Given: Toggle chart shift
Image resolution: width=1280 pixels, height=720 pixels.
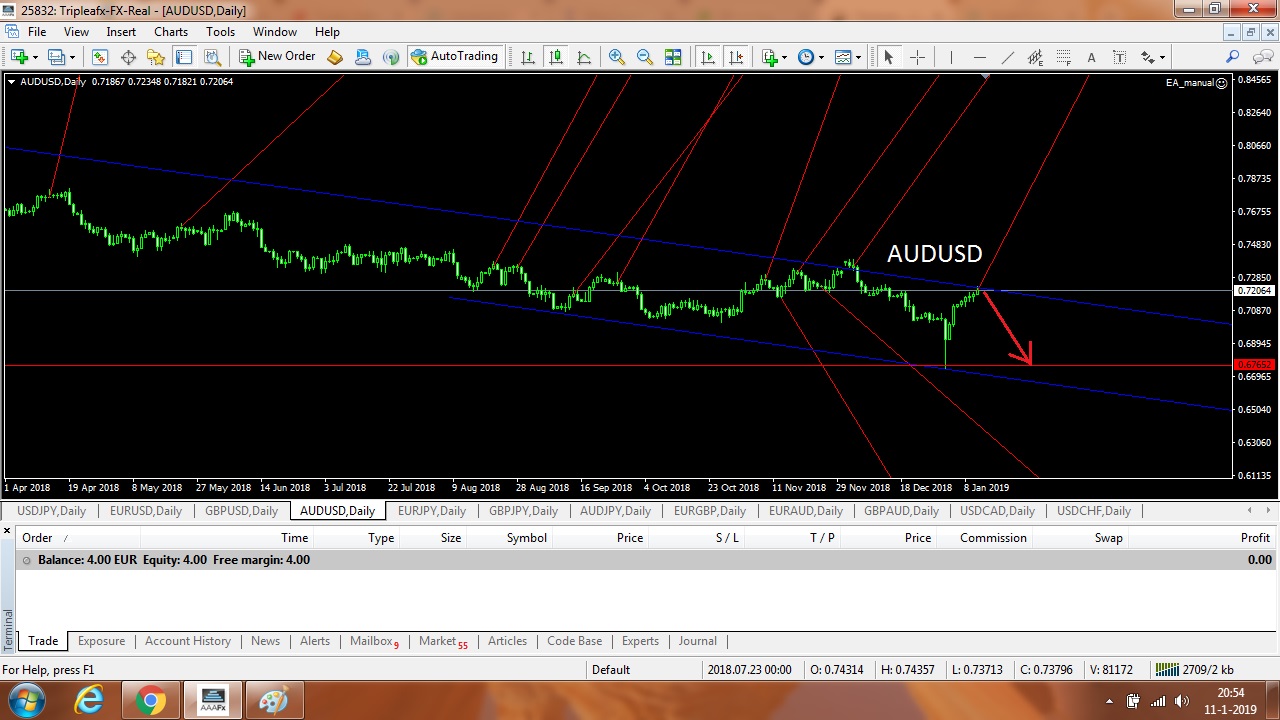Looking at the screenshot, I should click(736, 57).
